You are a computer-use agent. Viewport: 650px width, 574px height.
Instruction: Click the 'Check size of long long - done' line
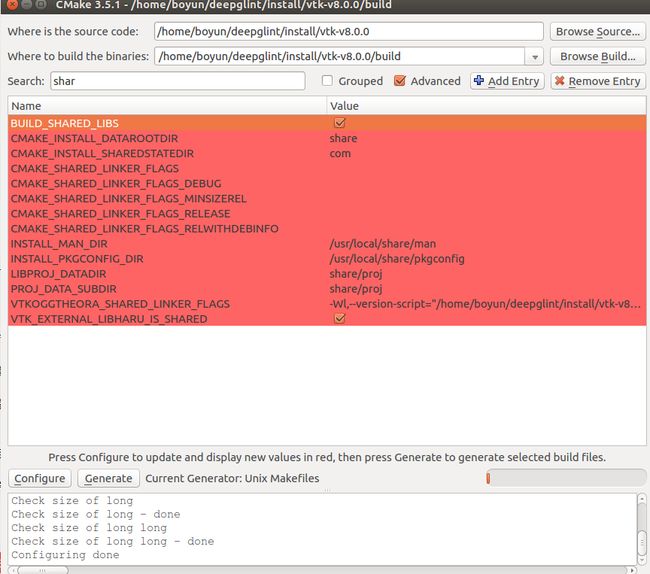point(112,541)
